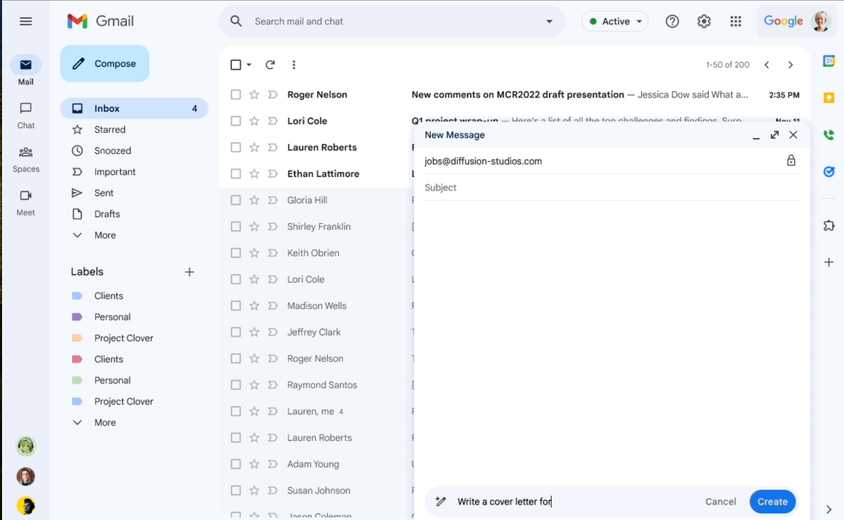Screen dimensions: 844x520
Task: Open the first Project Clover label with orange tag
Action: [x=123, y=338]
